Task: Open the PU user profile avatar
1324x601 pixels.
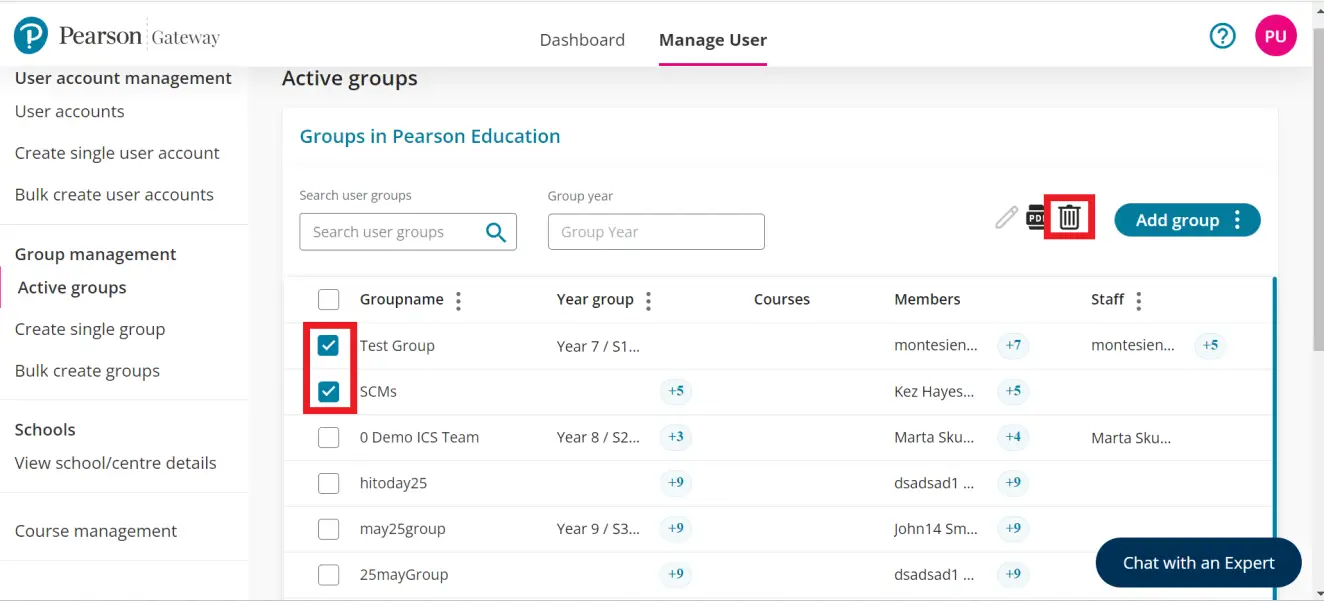Action: (1275, 36)
